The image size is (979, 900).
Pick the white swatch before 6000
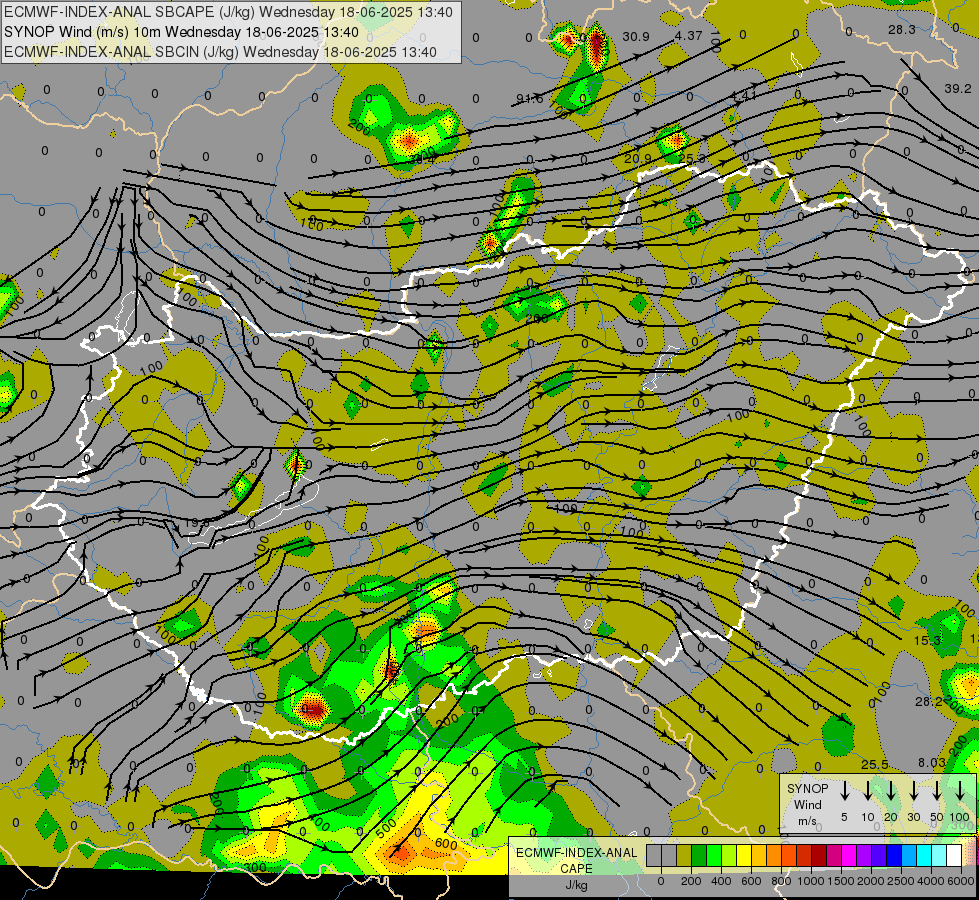point(954,855)
